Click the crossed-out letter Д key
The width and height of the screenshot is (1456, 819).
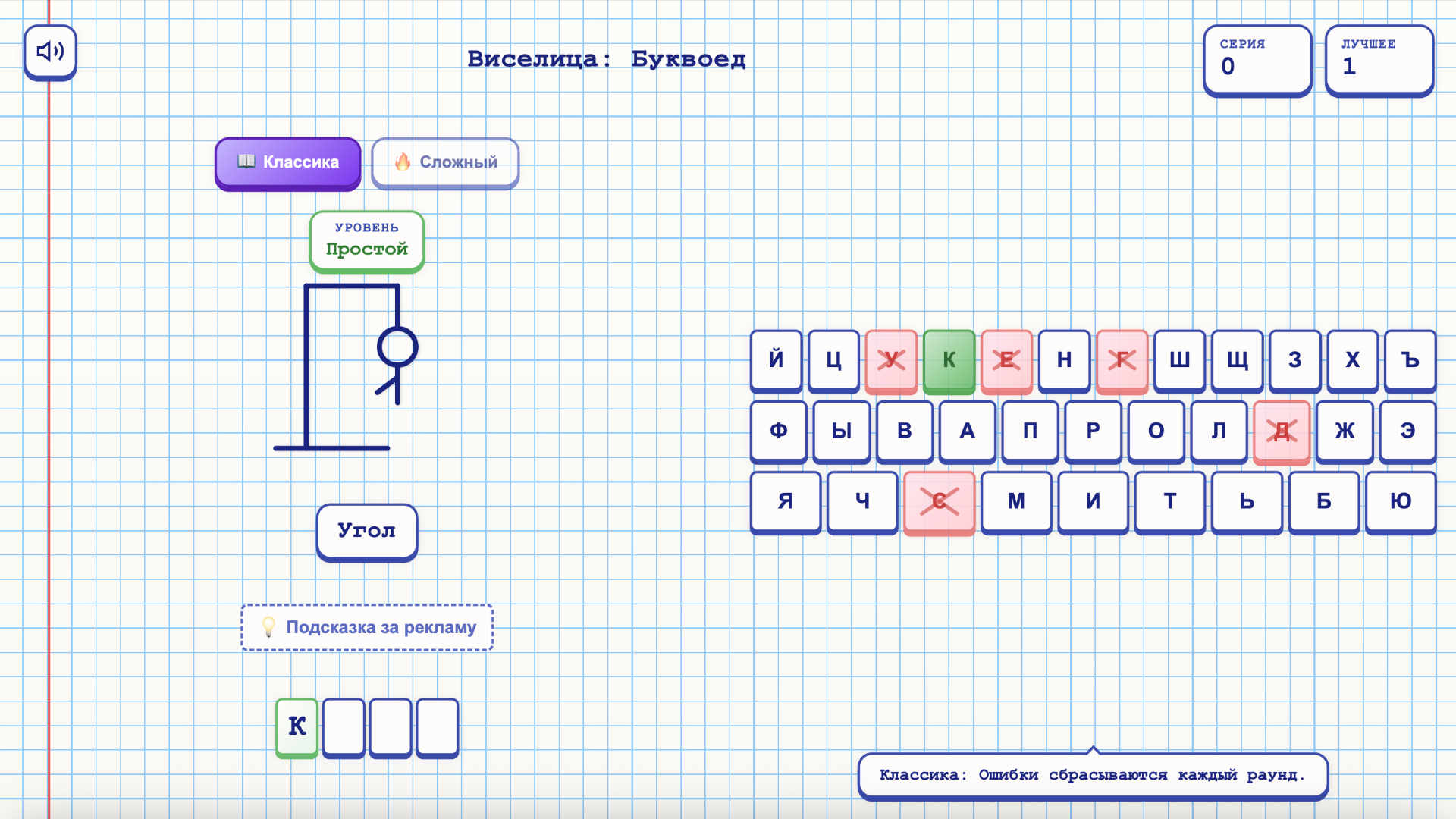point(1282,431)
